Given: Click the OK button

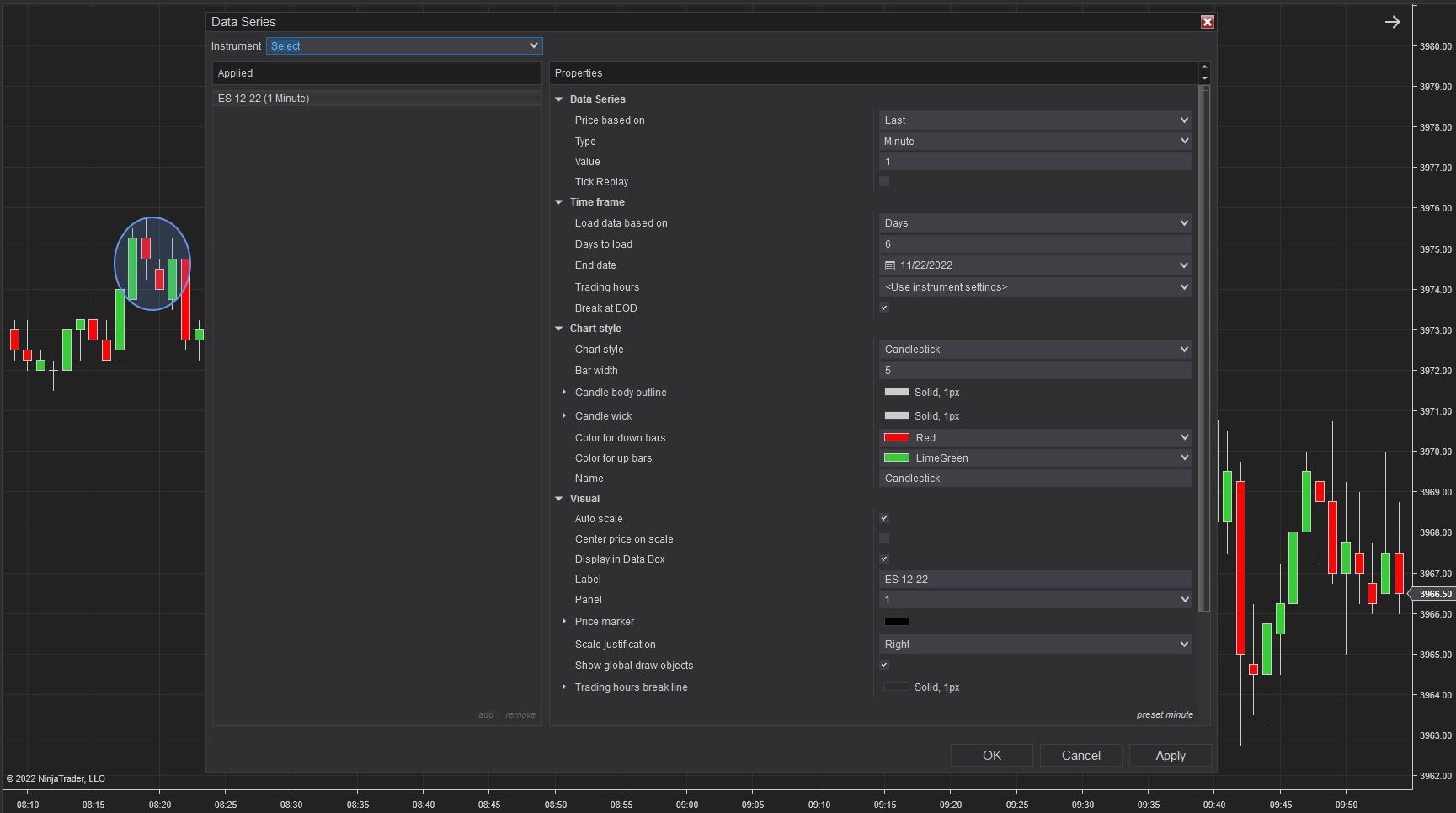Looking at the screenshot, I should pyautogui.click(x=991, y=756).
